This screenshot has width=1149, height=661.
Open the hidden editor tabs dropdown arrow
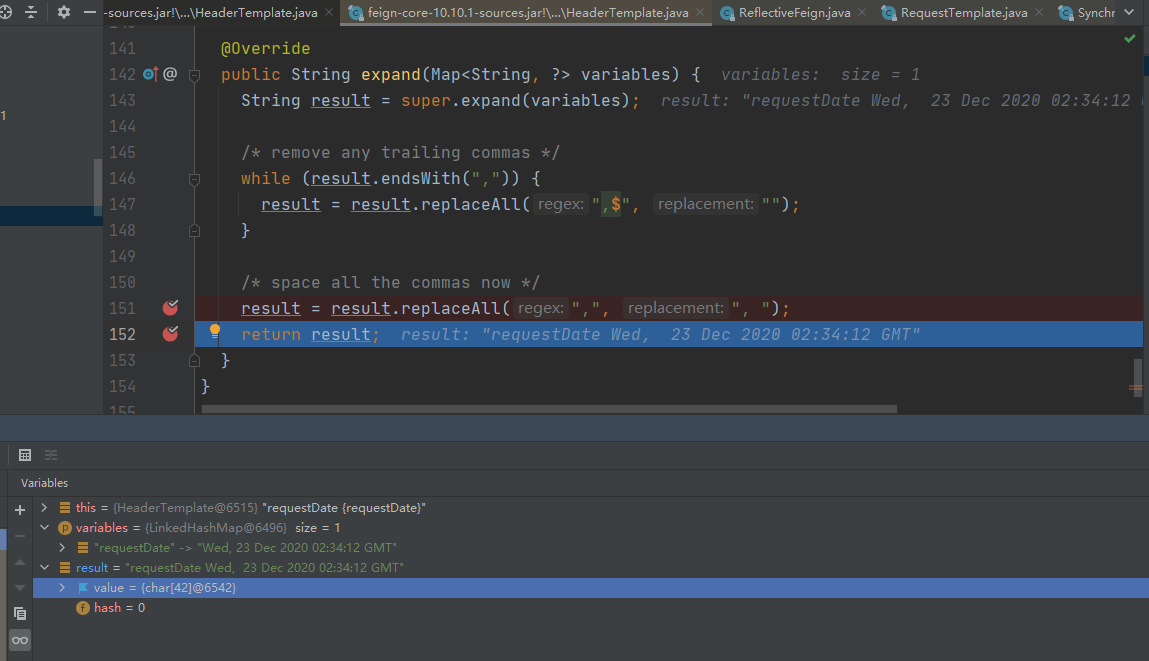pyautogui.click(x=1138, y=13)
